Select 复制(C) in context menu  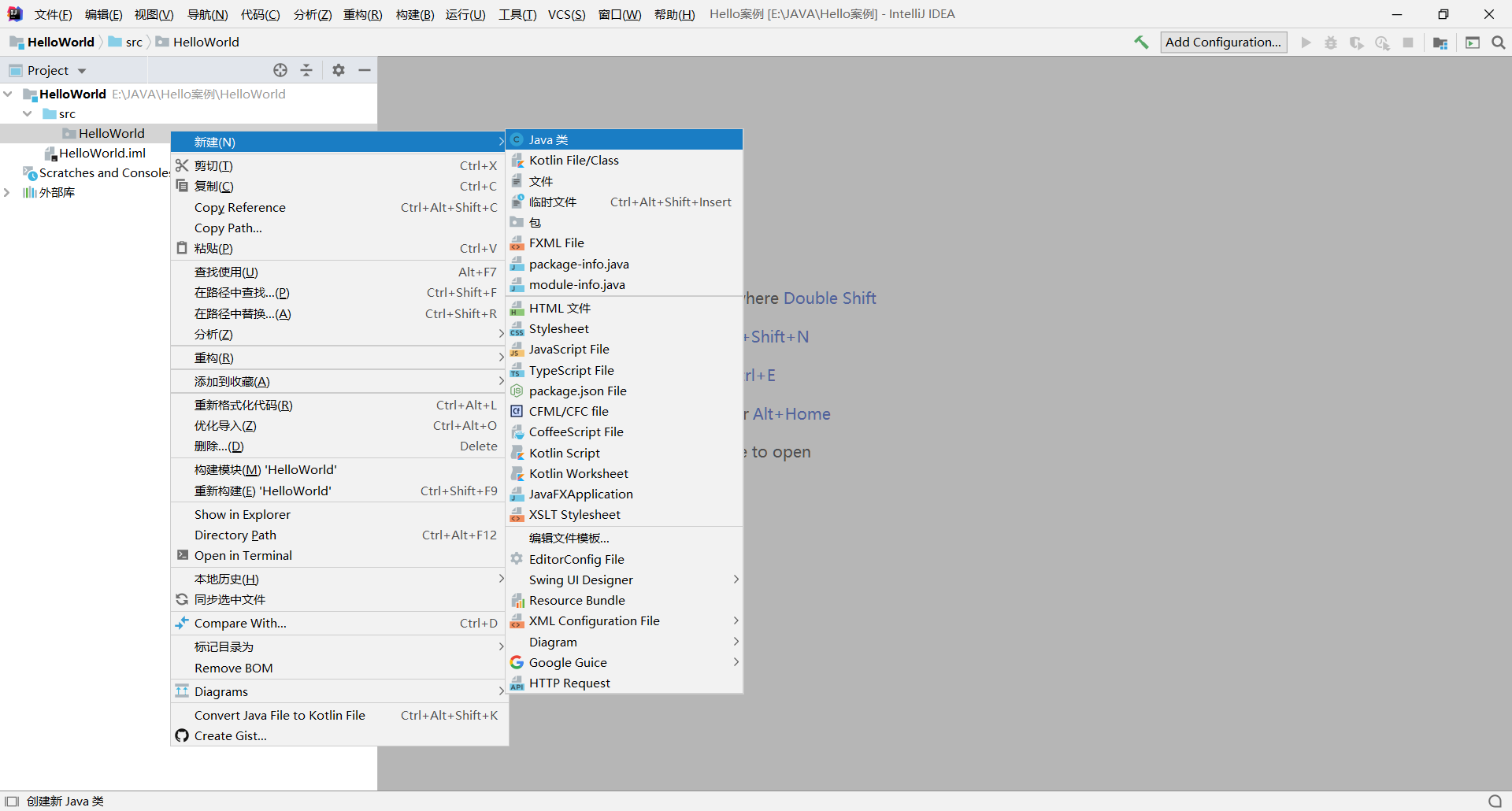pos(339,186)
